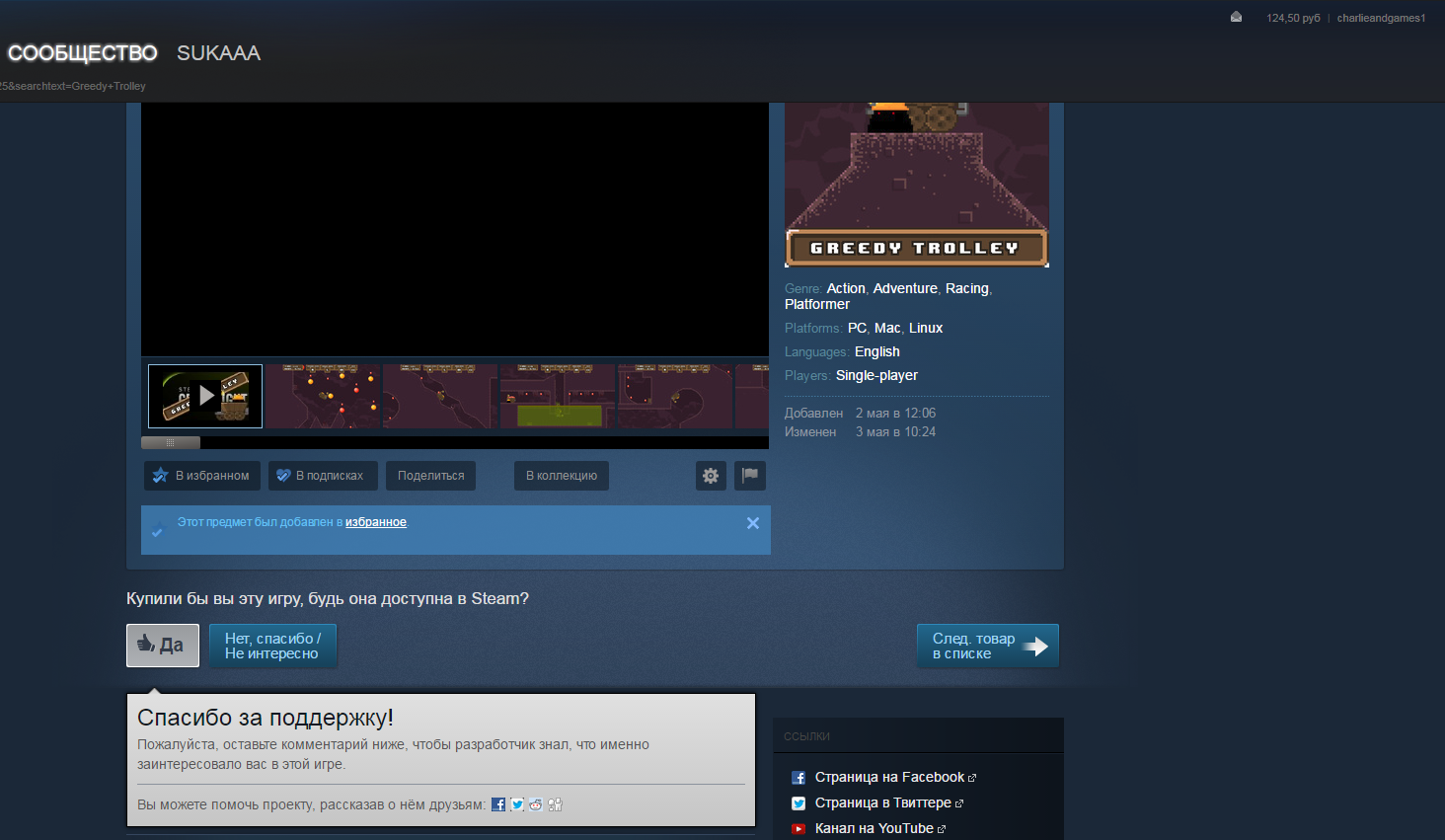Open the СООБЩЕСТВО menu item

83,53
